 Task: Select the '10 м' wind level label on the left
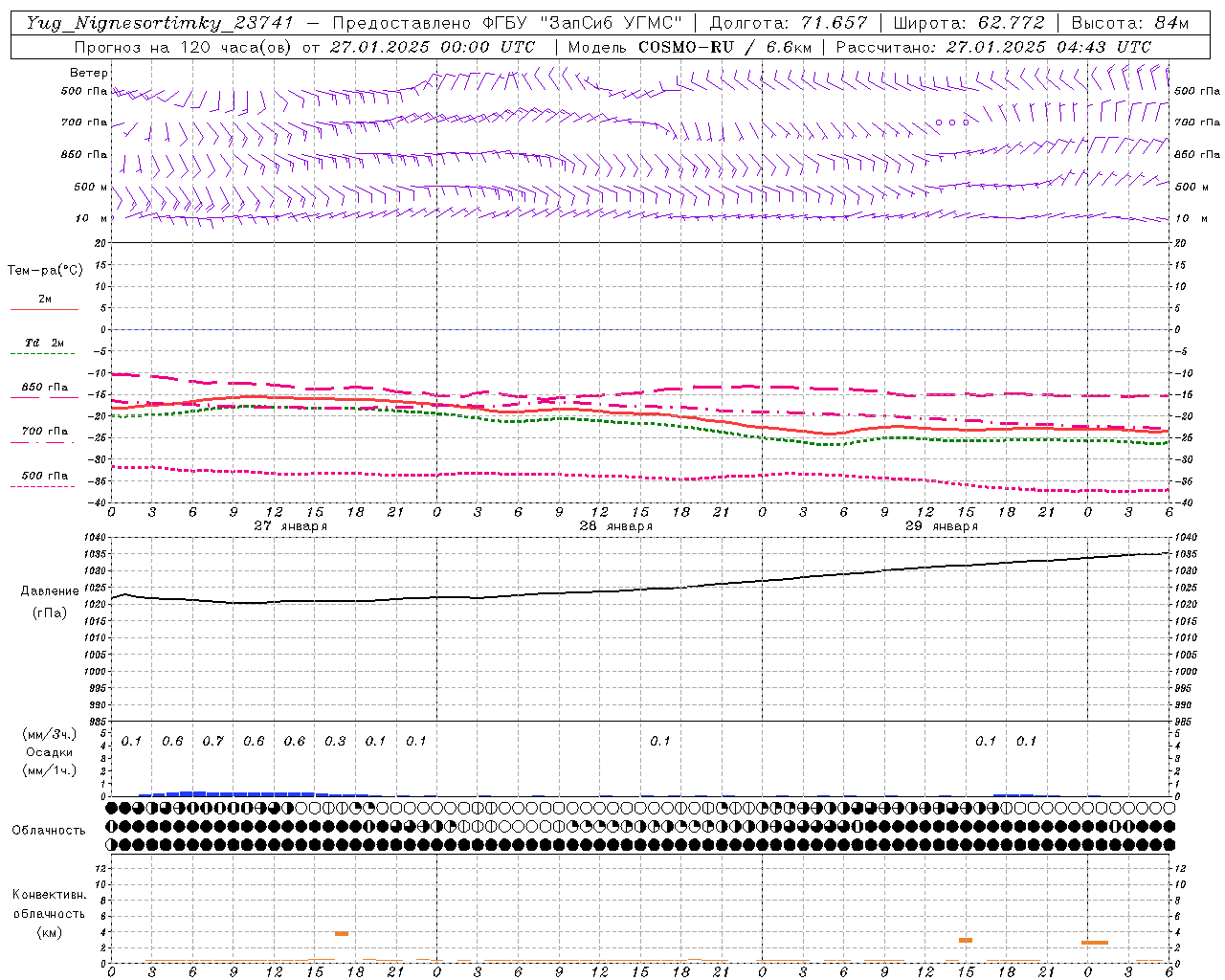click(92, 218)
